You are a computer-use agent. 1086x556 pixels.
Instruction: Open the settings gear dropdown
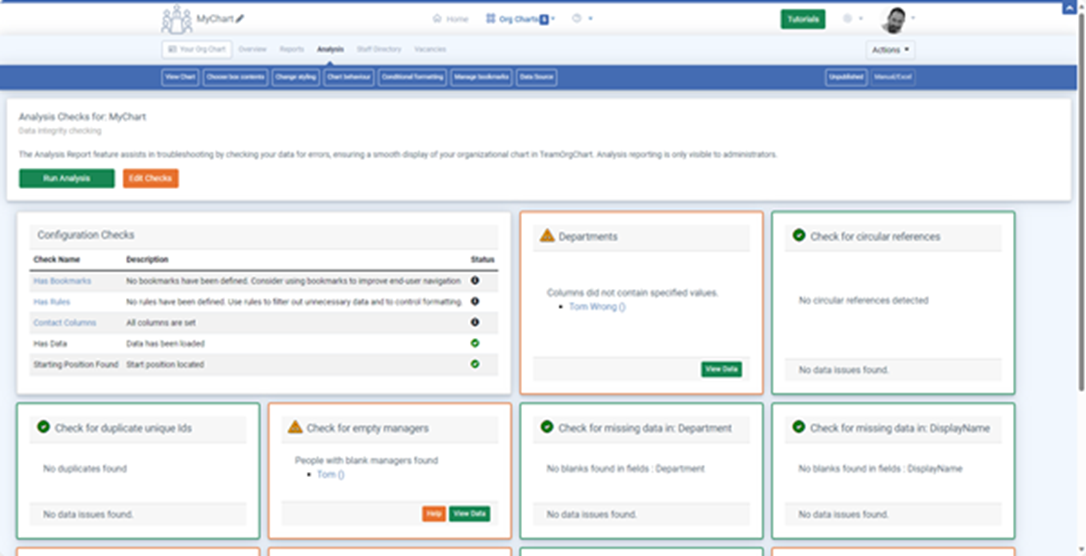(852, 19)
